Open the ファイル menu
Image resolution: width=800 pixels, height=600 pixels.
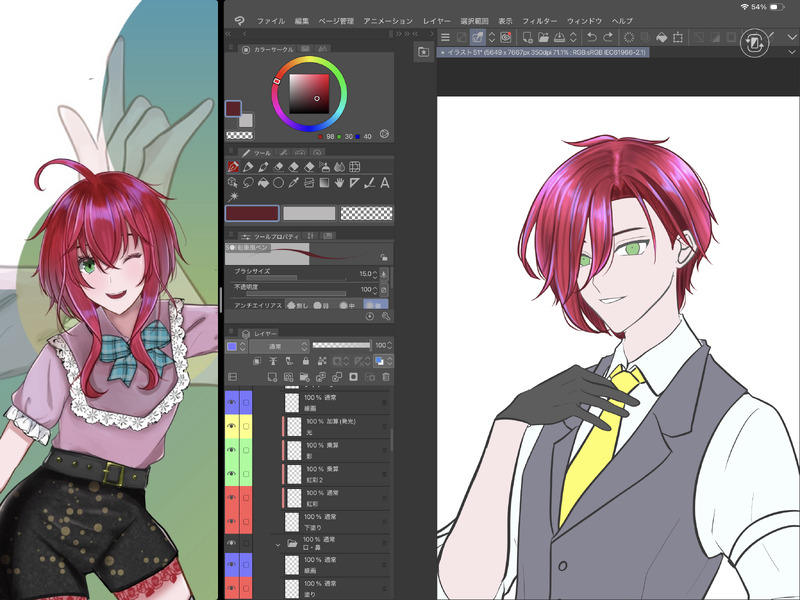pyautogui.click(x=270, y=21)
